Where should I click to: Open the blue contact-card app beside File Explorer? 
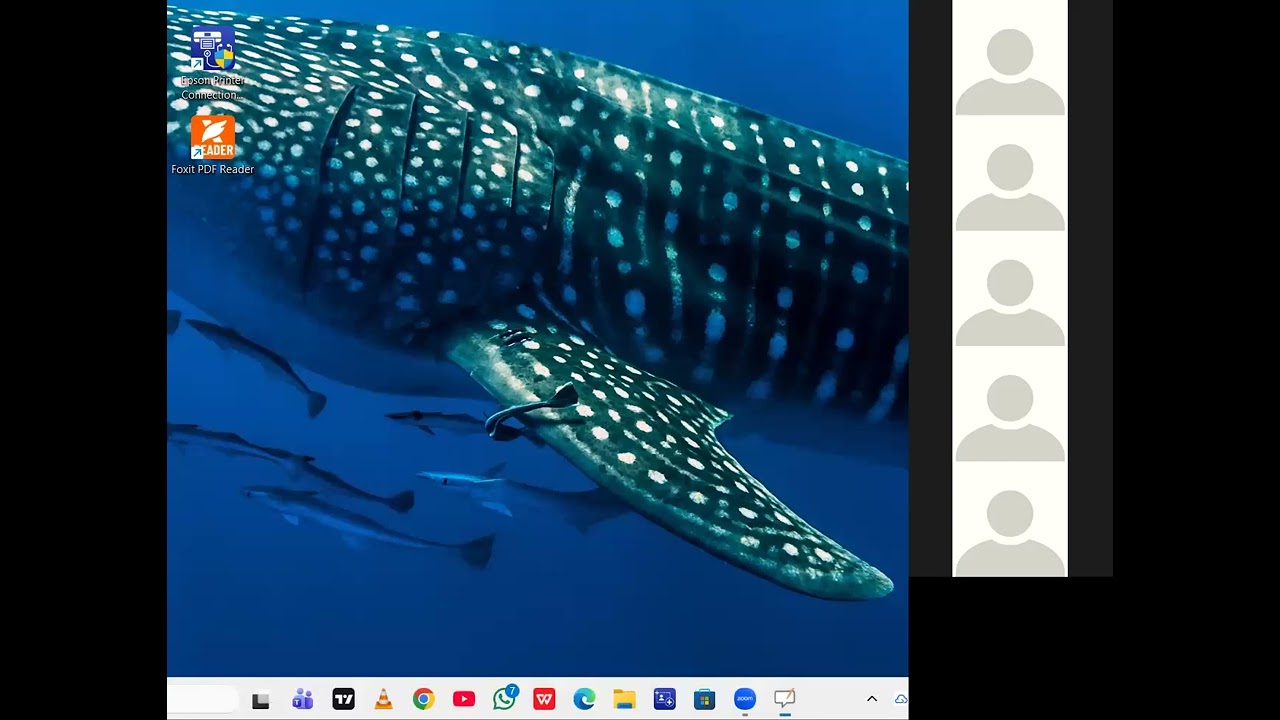point(665,700)
